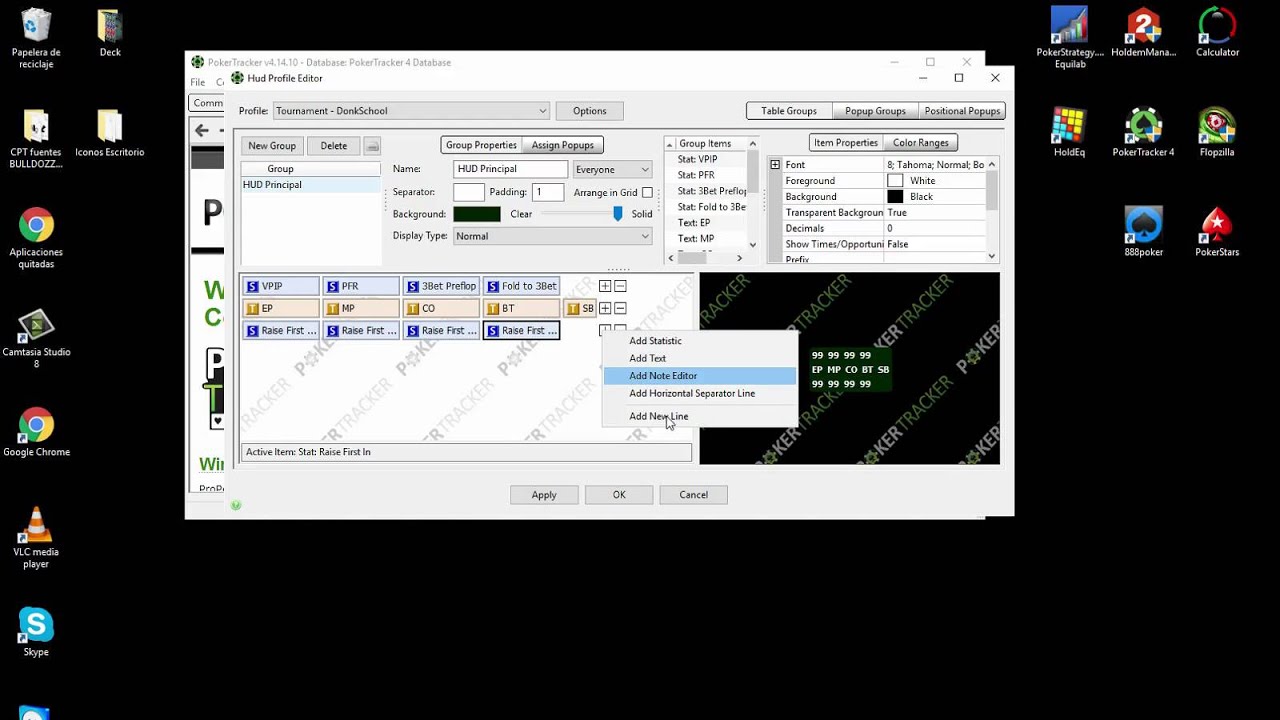Select the 3Bet Preflop stat item
The width and height of the screenshot is (1280, 720).
point(440,286)
